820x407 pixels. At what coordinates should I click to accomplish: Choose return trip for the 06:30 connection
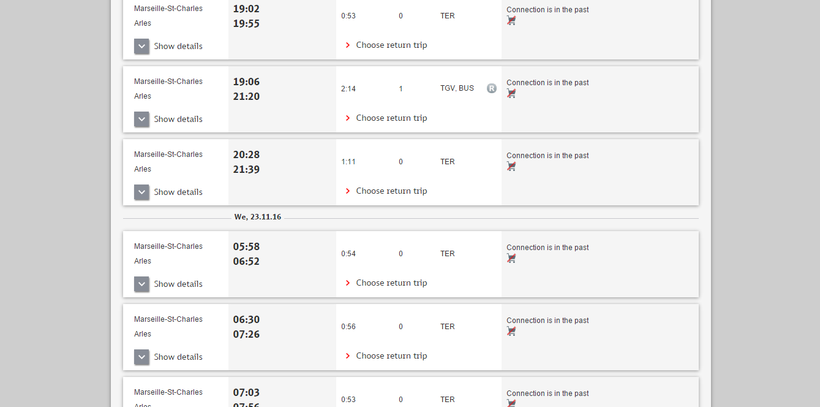tap(391, 356)
